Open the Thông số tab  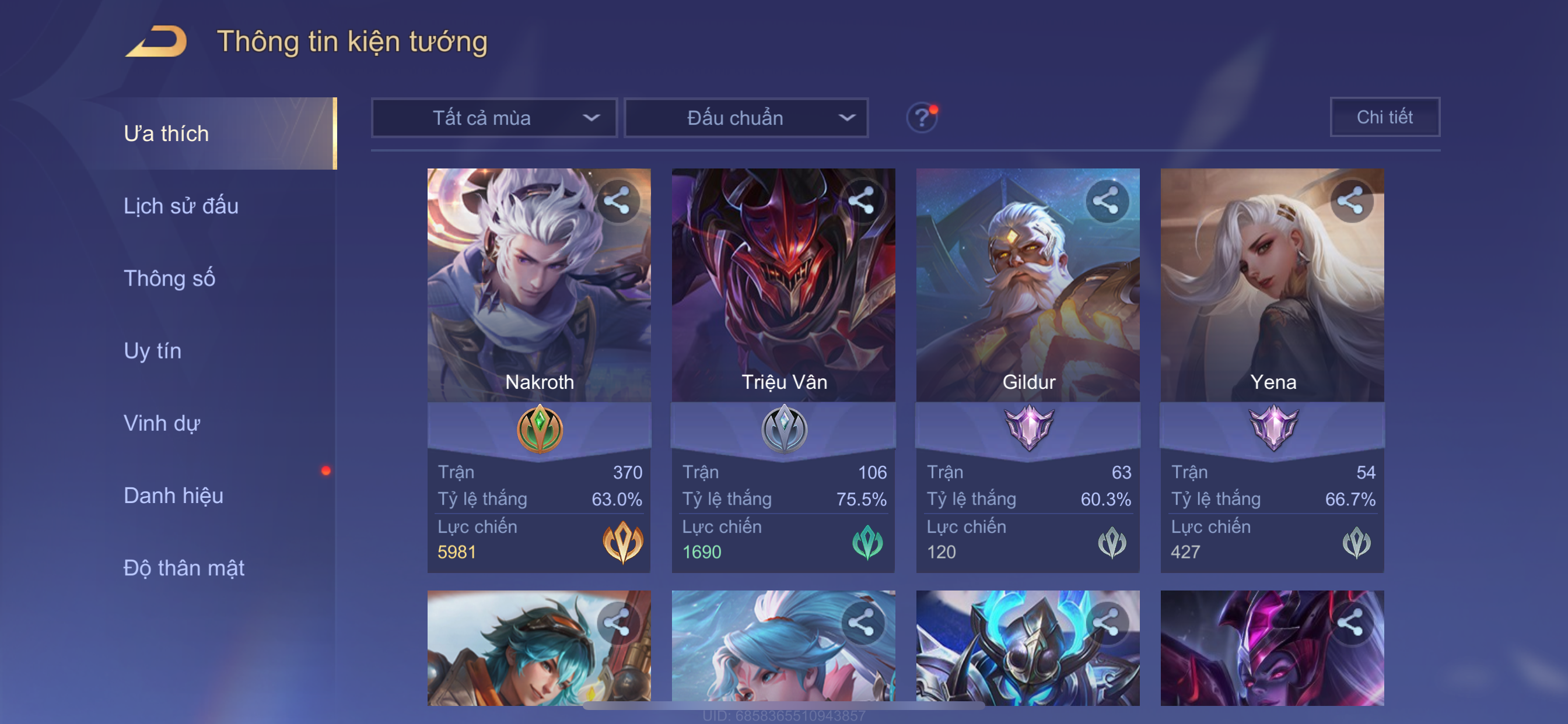pos(169,278)
